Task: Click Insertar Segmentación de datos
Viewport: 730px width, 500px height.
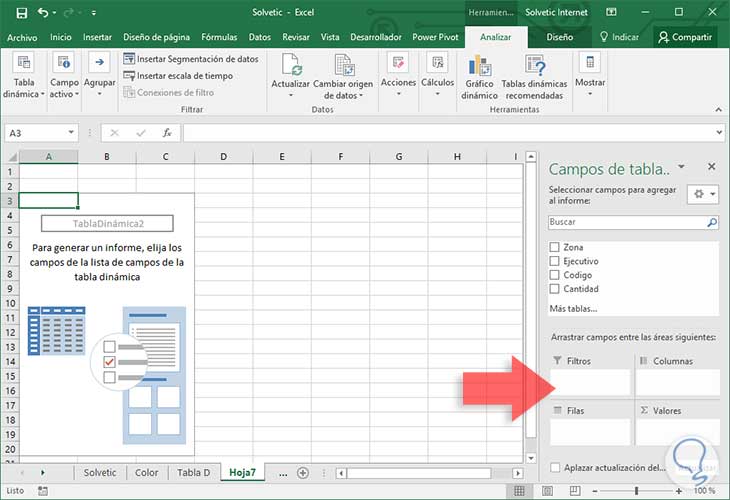Action: point(191,59)
